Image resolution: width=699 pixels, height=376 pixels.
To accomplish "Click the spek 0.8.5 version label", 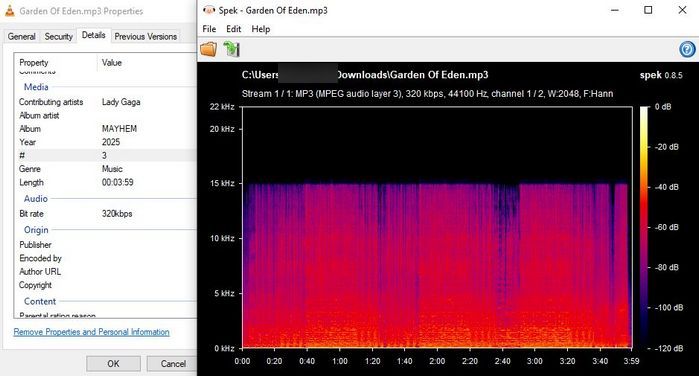I will coord(661,75).
